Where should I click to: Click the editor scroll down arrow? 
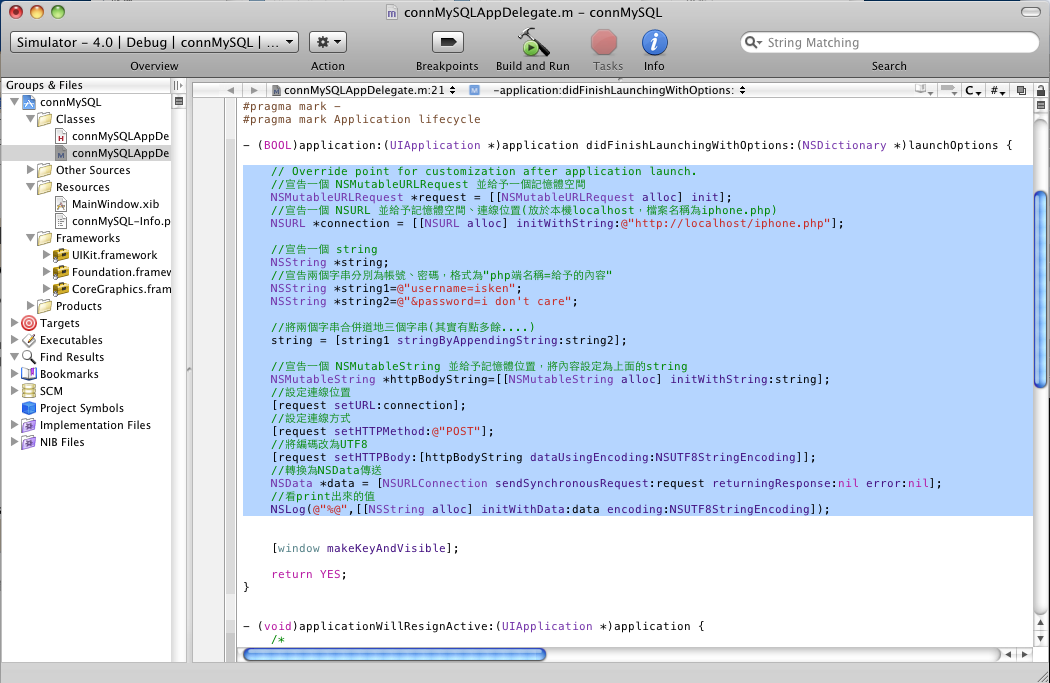[1041, 639]
